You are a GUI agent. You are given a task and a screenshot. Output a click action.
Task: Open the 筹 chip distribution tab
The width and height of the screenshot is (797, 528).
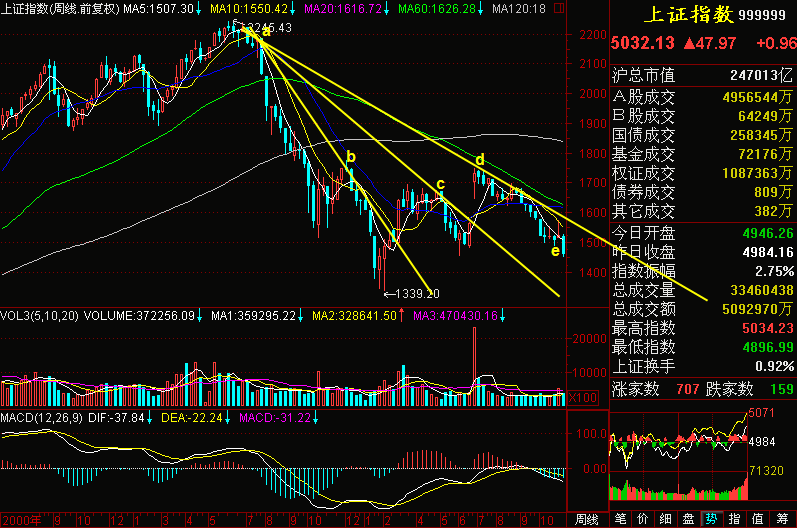coord(782,519)
